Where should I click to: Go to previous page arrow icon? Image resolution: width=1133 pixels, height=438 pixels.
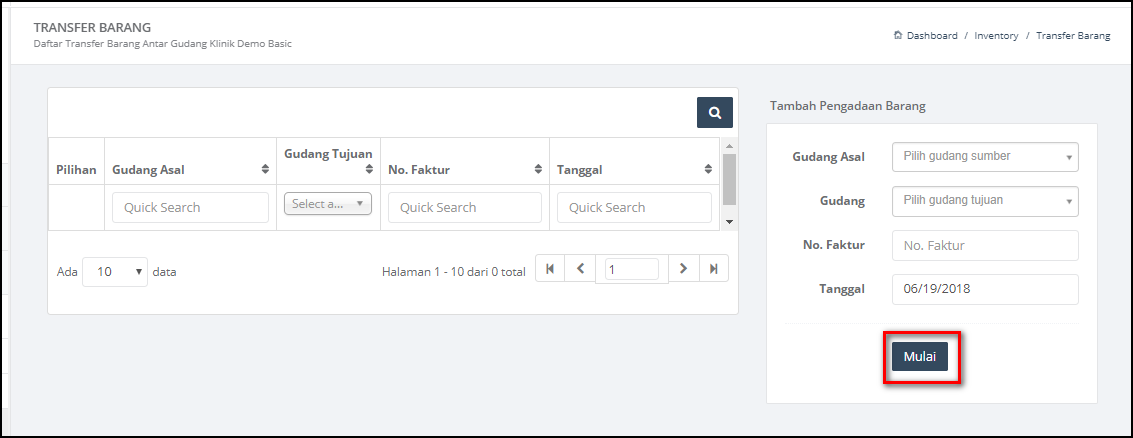580,268
